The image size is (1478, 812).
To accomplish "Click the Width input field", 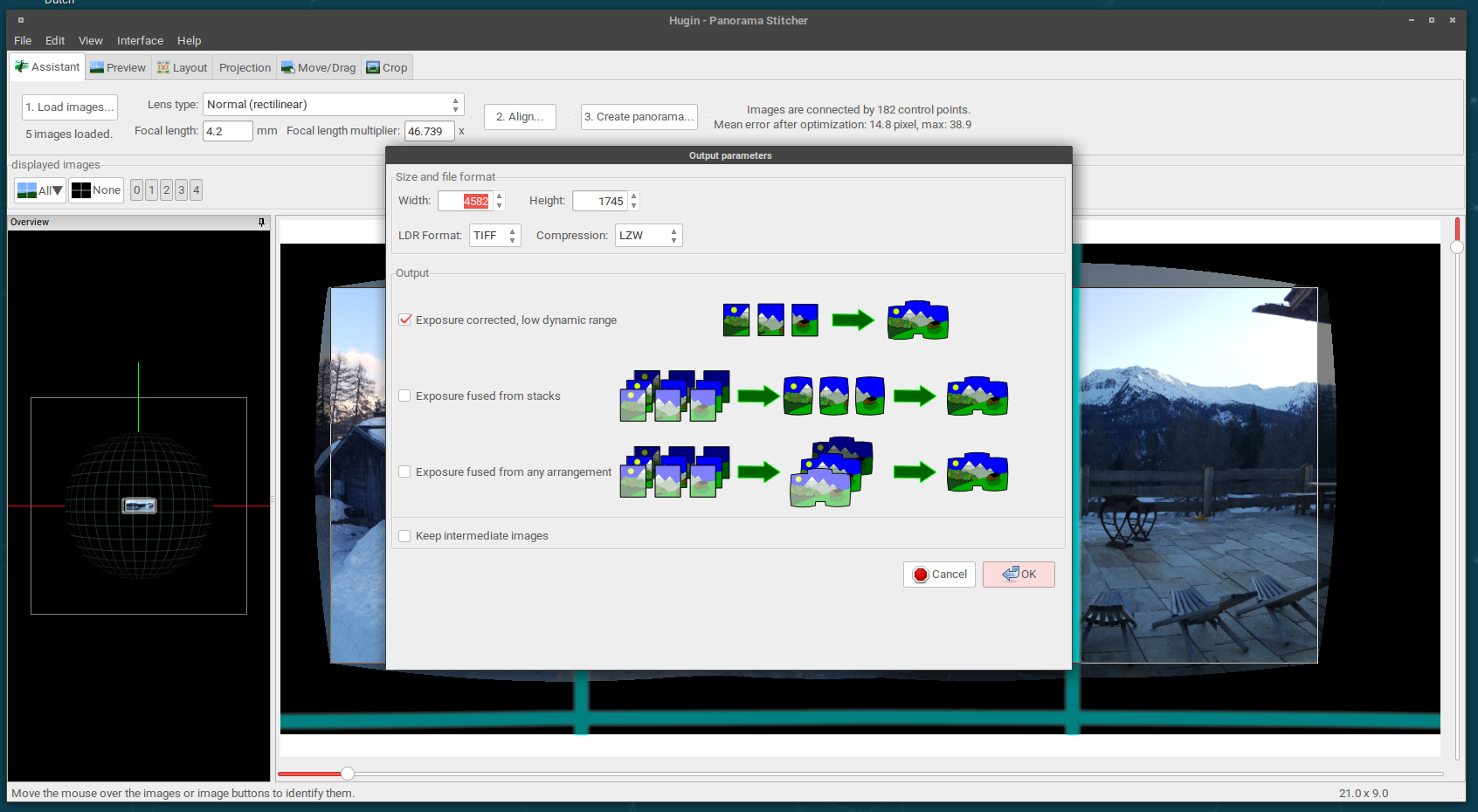I will tap(466, 201).
